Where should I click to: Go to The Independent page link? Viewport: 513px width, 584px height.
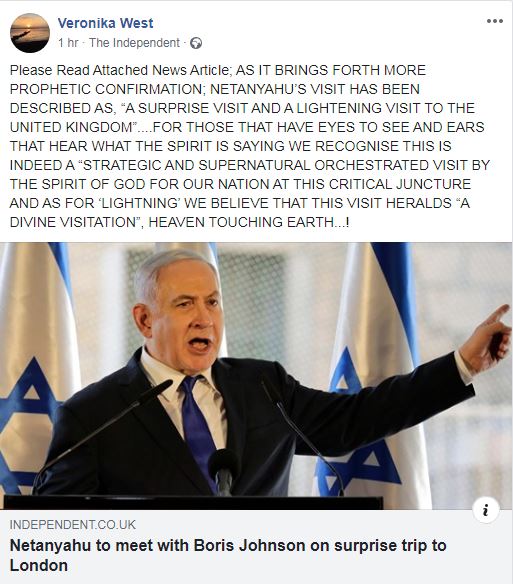coord(134,43)
